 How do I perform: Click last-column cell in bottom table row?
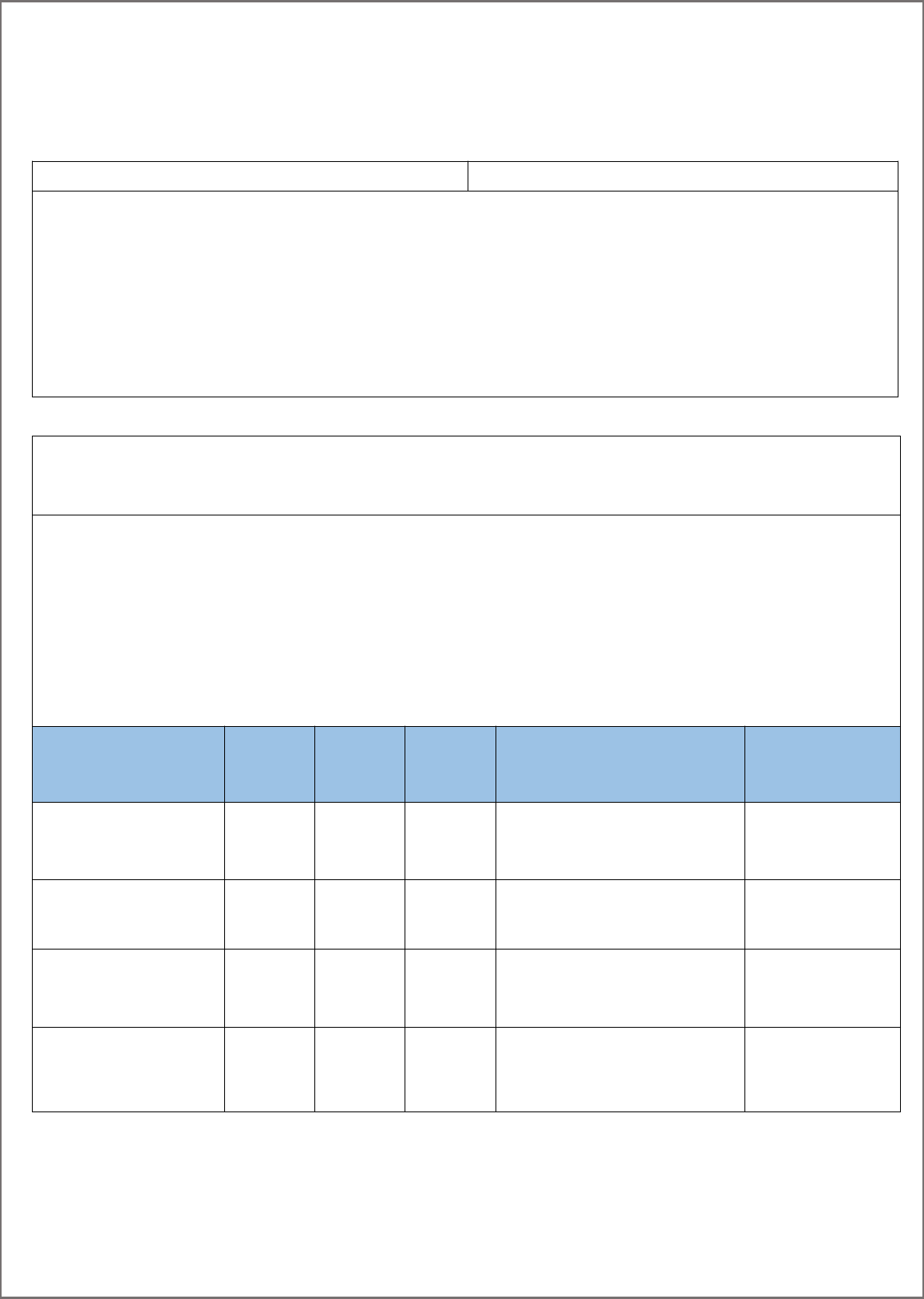pos(822,1068)
